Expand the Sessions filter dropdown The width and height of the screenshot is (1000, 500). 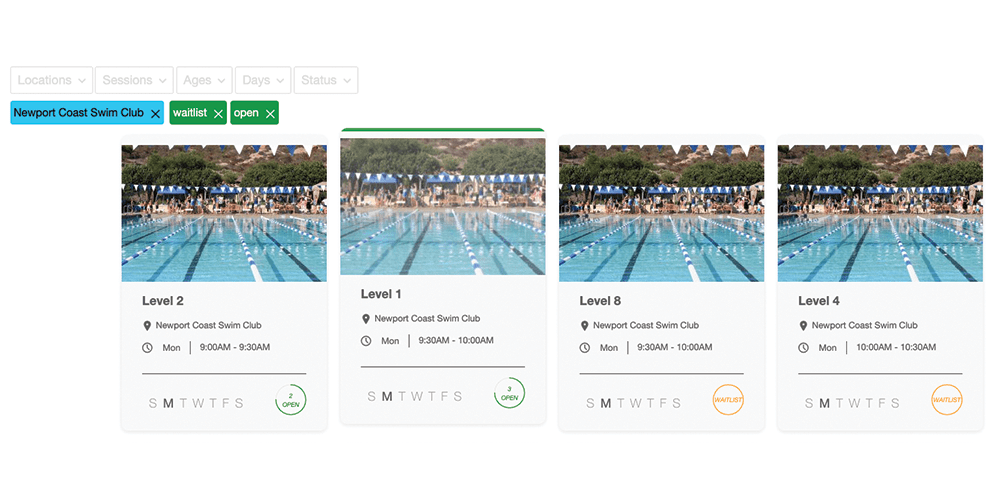tap(134, 80)
